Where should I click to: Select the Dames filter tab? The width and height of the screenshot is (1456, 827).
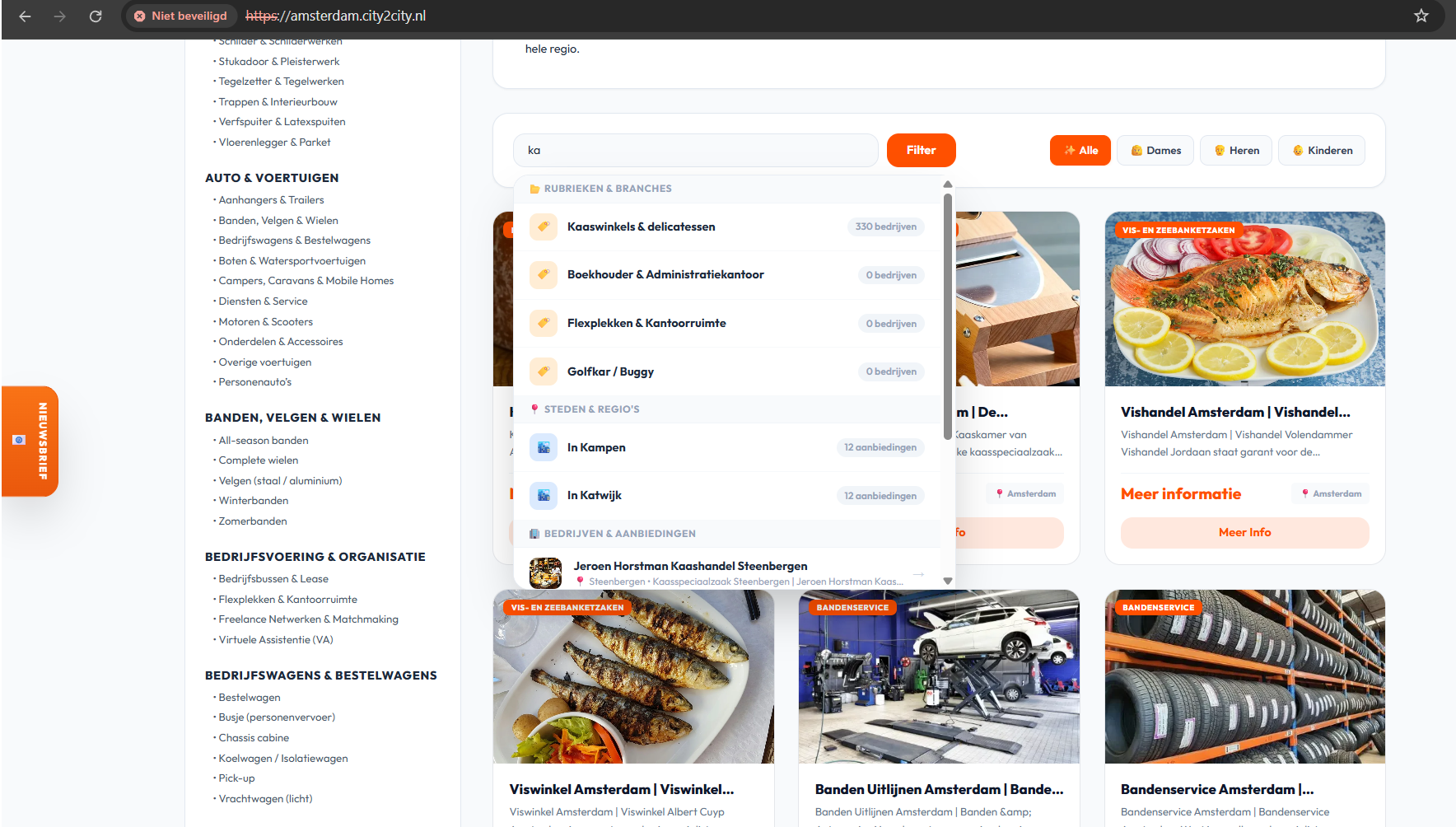pos(1155,150)
